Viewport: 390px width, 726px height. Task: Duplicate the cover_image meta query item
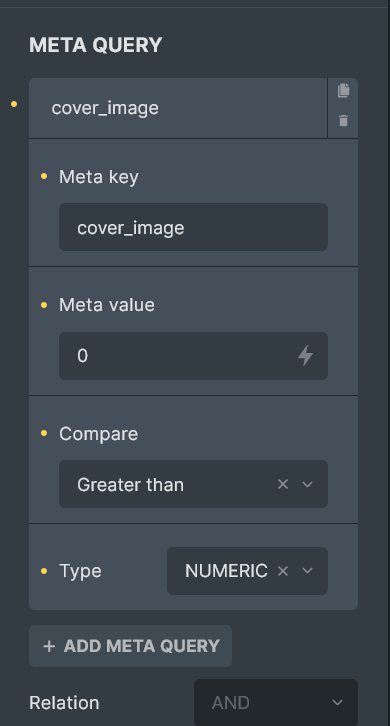pyautogui.click(x=343, y=90)
